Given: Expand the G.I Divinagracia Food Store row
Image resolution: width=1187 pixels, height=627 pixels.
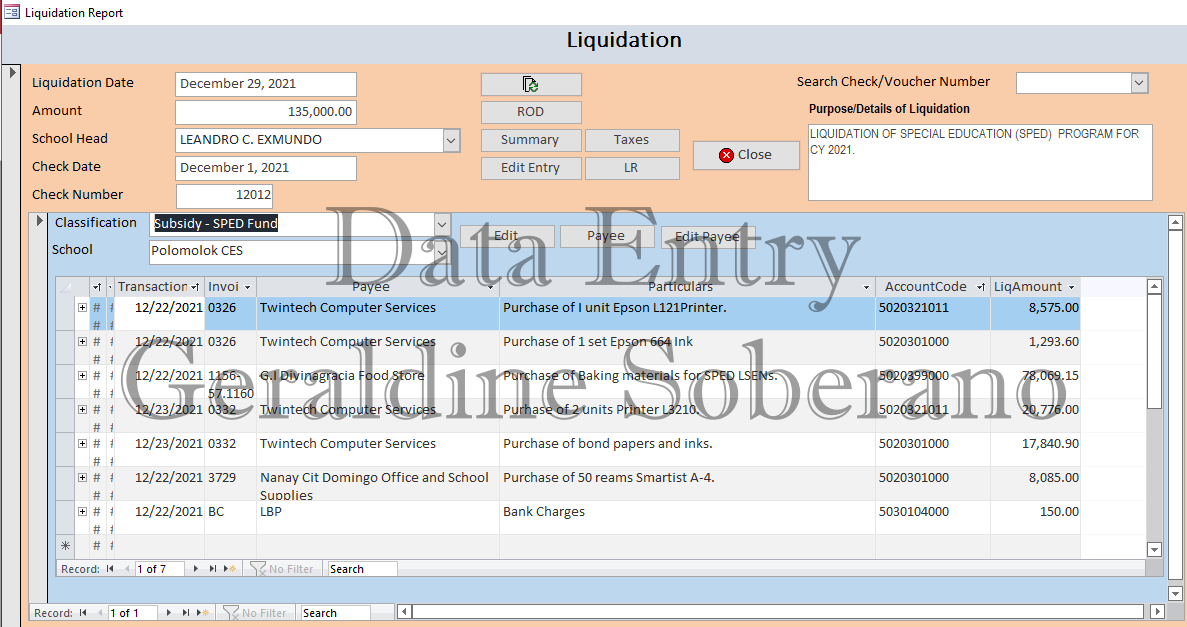Looking at the screenshot, I should coord(83,376).
